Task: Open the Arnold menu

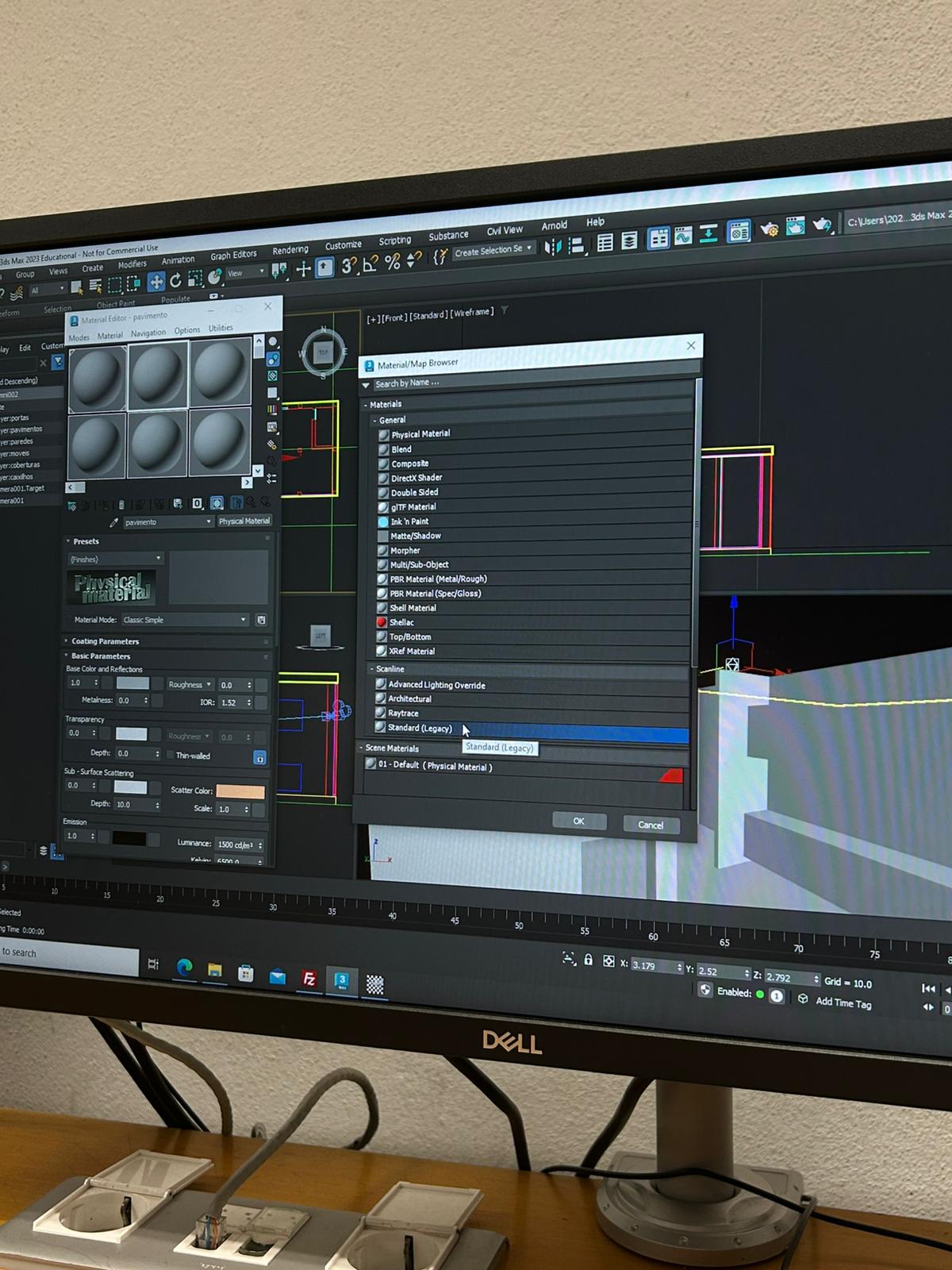Action: [554, 225]
